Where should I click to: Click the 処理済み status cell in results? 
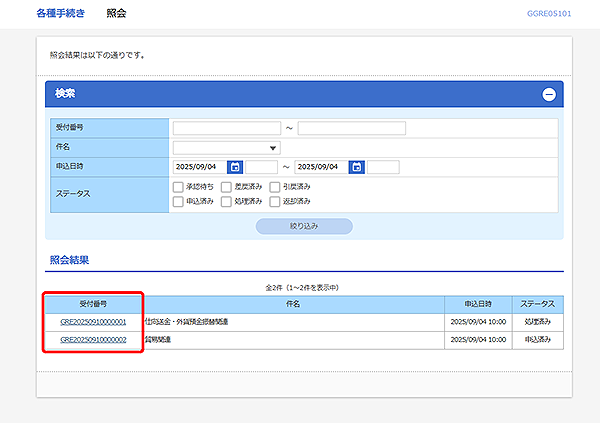click(538, 322)
